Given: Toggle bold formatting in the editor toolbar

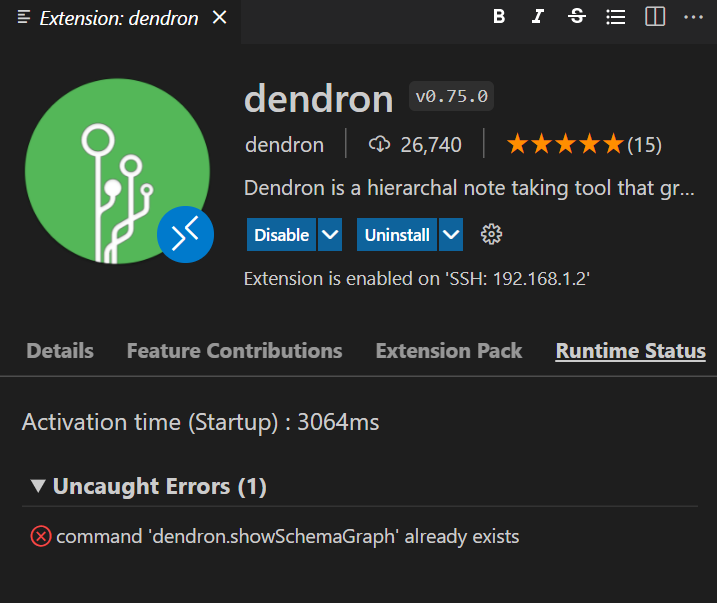Looking at the screenshot, I should click(499, 17).
